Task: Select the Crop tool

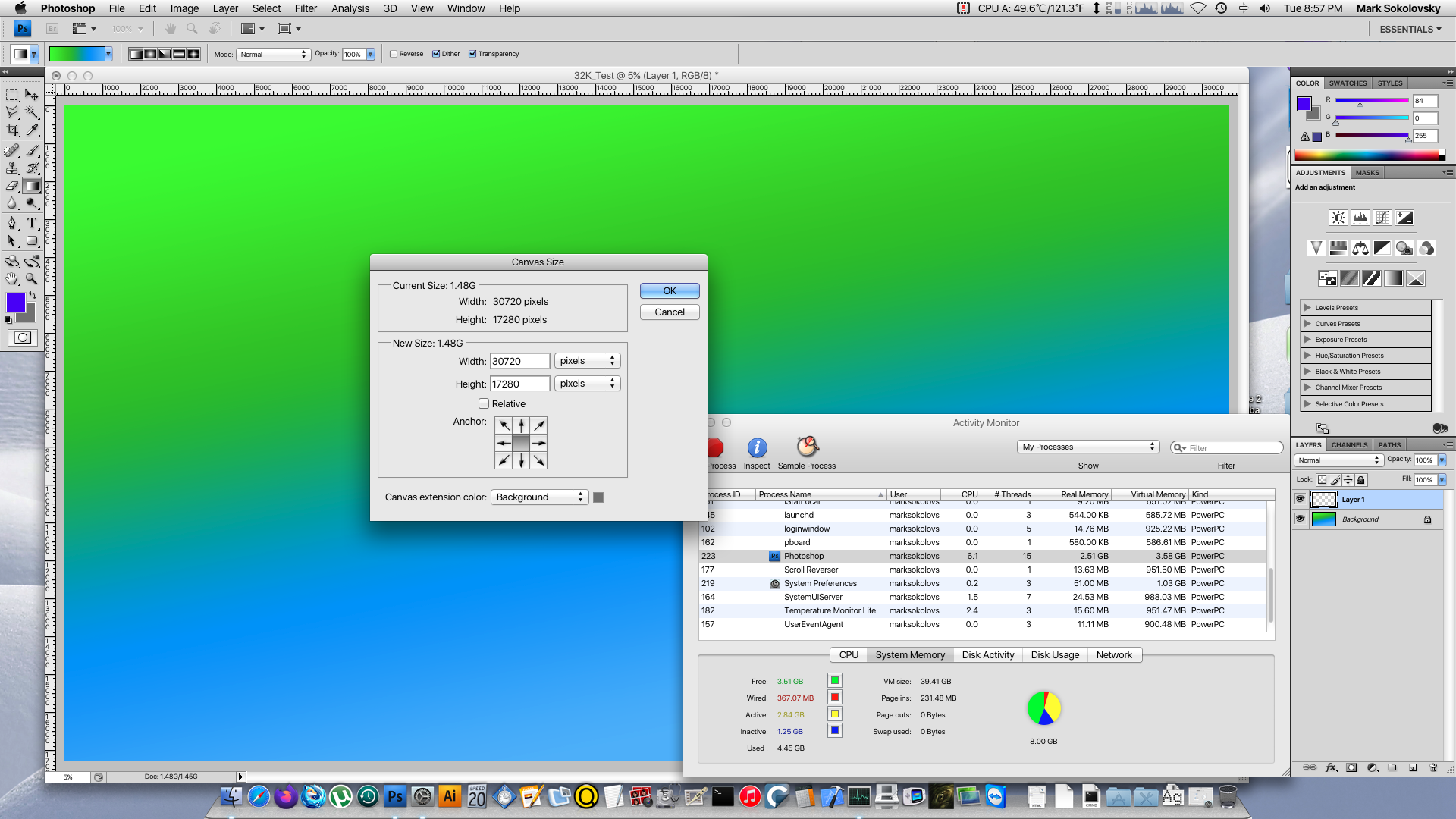Action: tap(12, 130)
